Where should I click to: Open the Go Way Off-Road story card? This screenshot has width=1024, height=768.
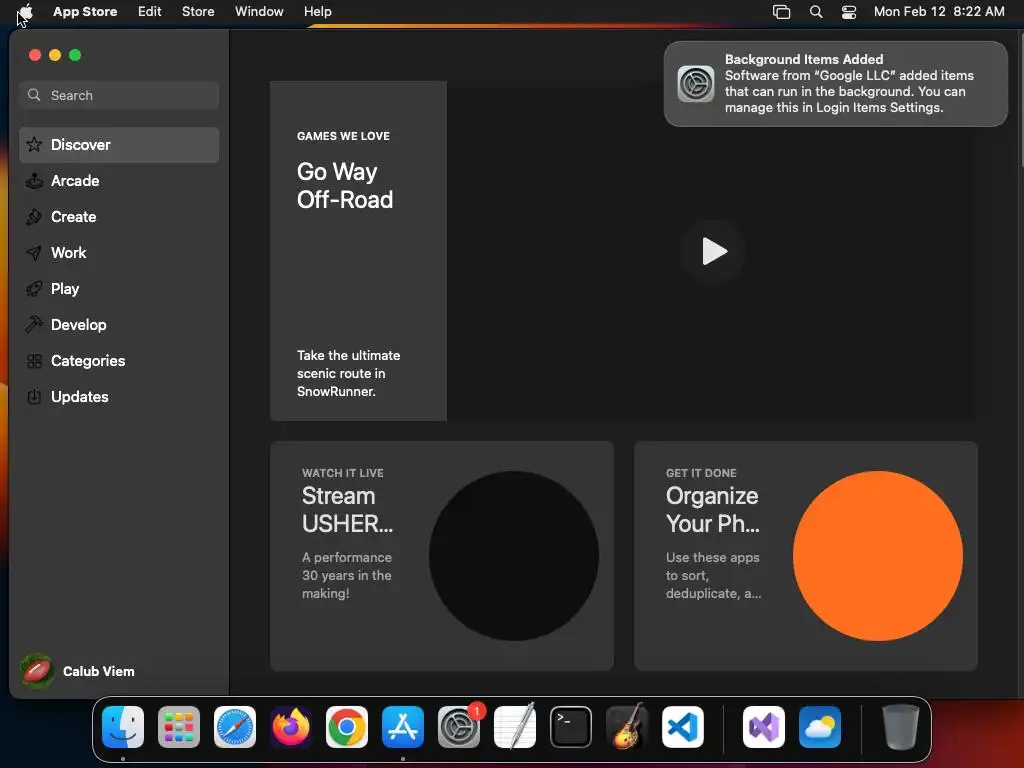[358, 251]
